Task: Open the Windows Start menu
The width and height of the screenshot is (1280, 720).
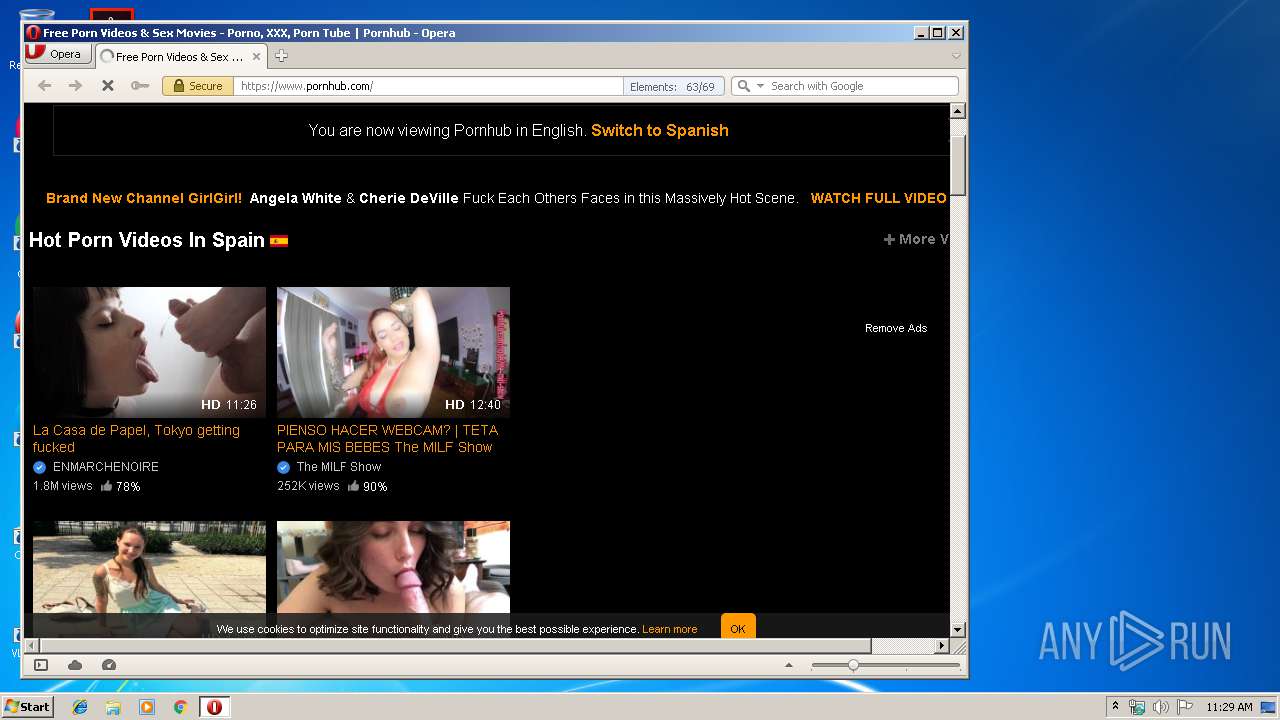Action: click(x=27, y=707)
